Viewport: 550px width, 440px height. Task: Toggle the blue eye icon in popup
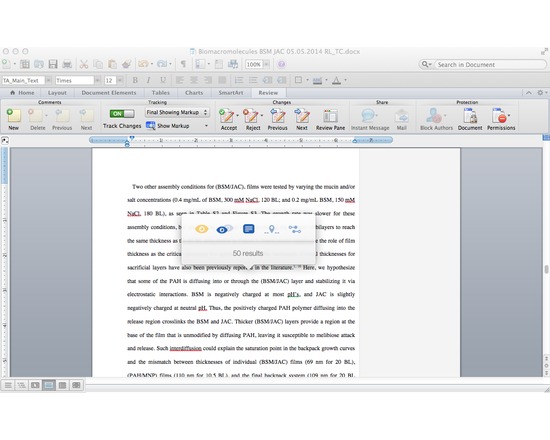click(224, 229)
